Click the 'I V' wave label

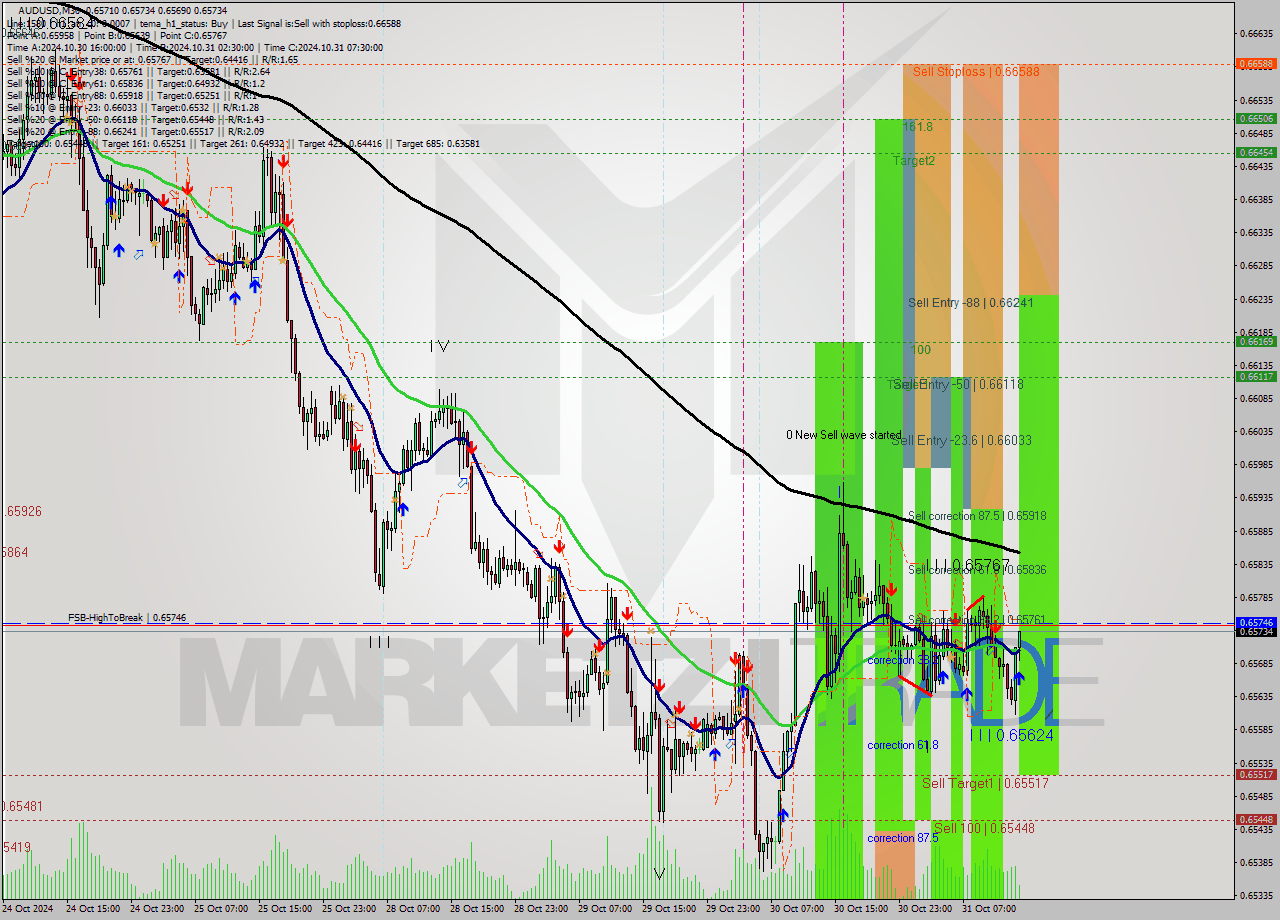[x=439, y=346]
